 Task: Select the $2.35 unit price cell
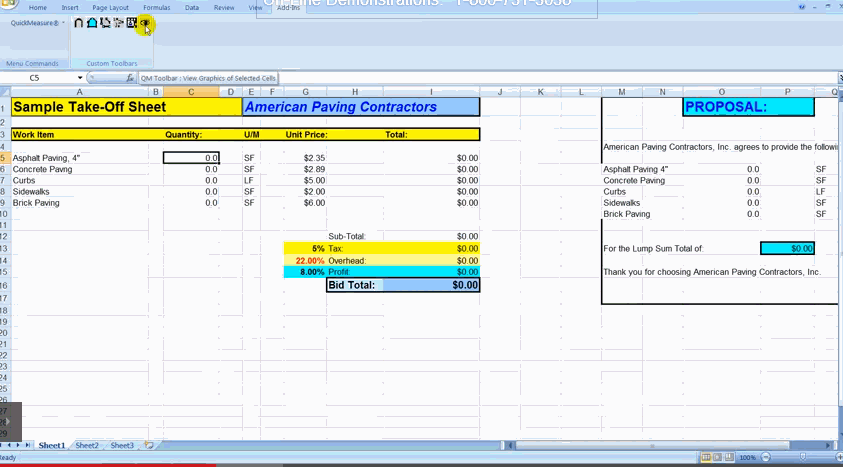tap(305, 157)
